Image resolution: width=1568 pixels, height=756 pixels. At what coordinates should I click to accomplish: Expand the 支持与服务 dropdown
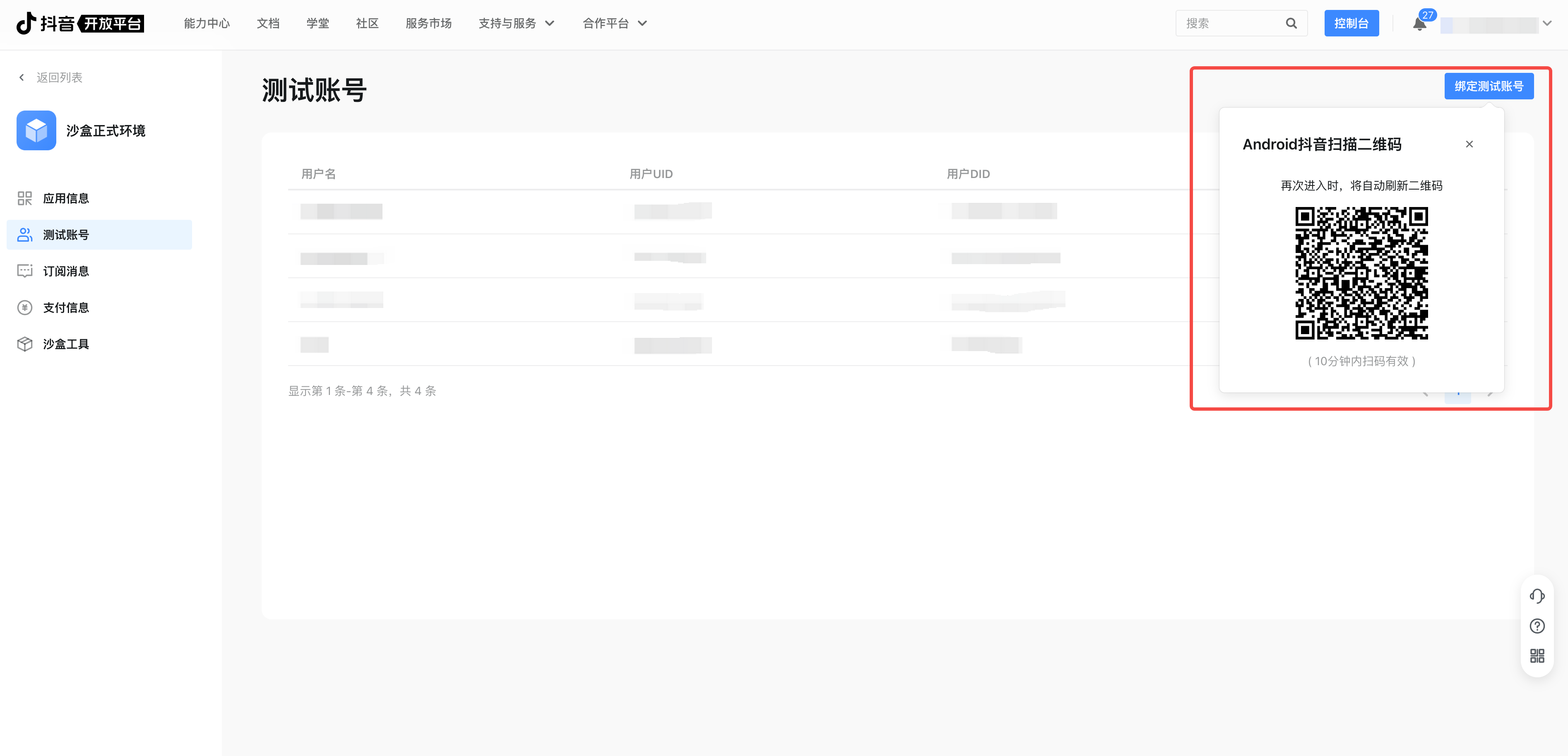click(x=516, y=23)
